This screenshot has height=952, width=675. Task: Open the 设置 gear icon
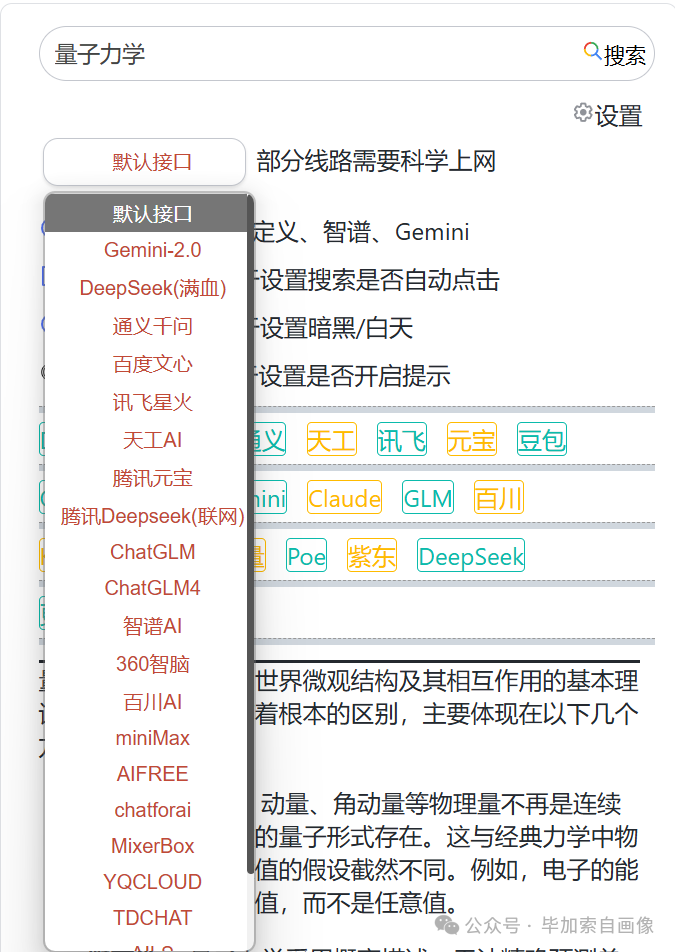[x=583, y=112]
